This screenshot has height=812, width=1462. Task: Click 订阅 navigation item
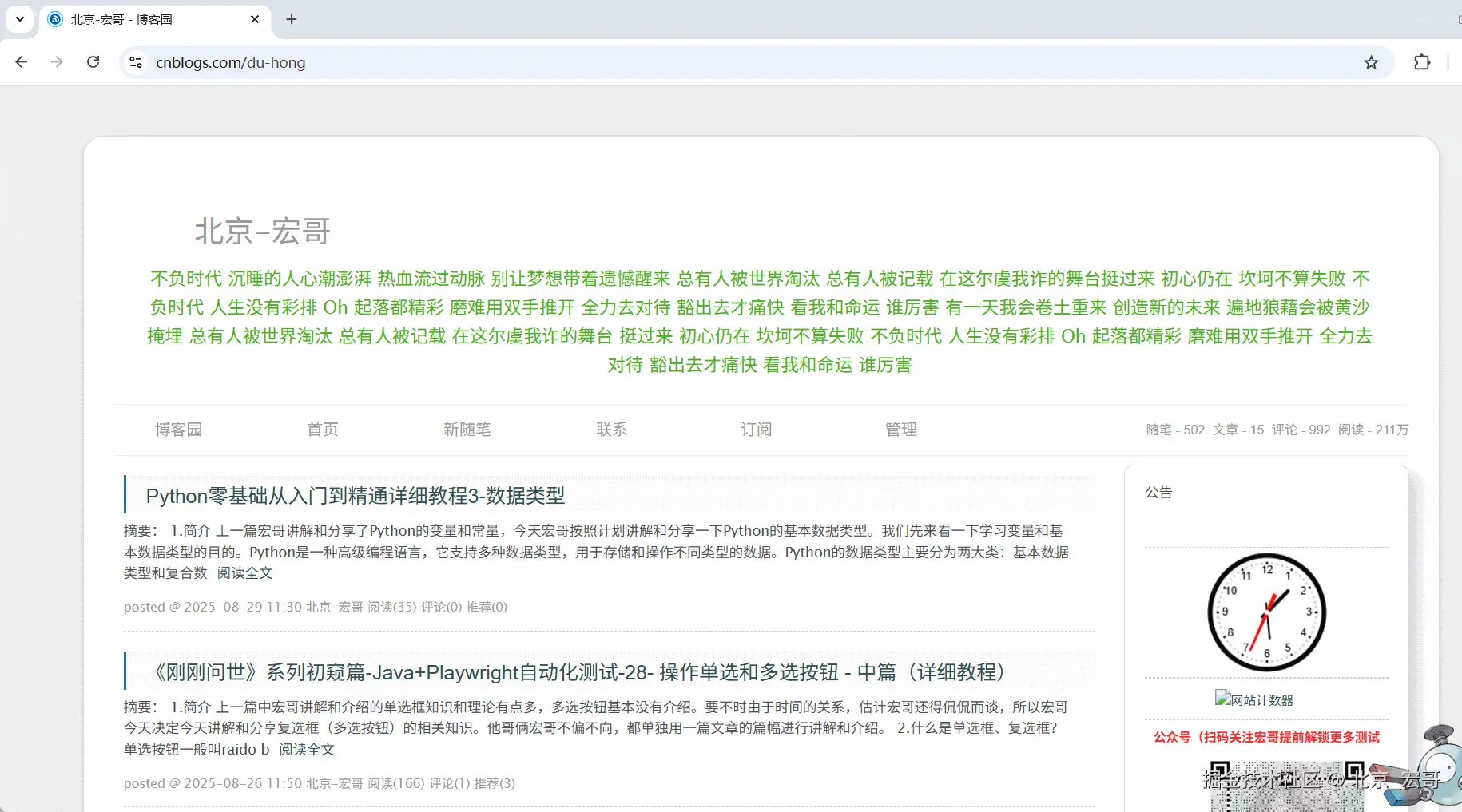[757, 430]
